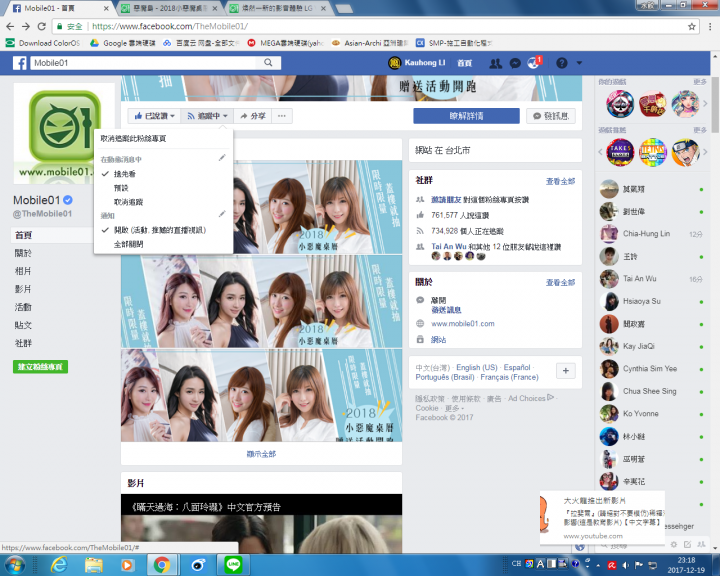Show hidden tray icons arrow

point(598,565)
